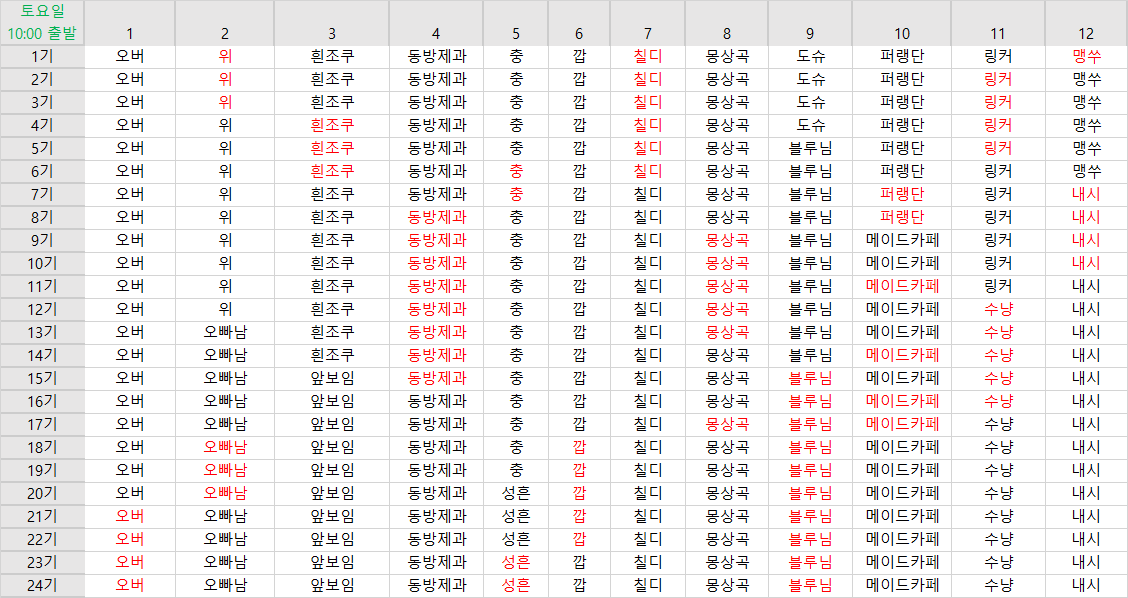The image size is (1128, 598).
Task: Select 오빠남 cell in row 13기
Action: click(x=225, y=332)
